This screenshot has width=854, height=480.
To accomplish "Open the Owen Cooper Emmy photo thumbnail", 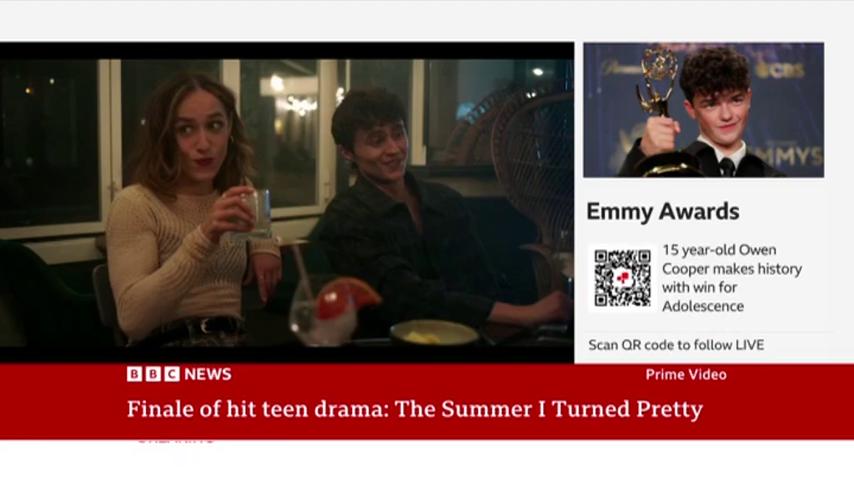I will pos(704,110).
